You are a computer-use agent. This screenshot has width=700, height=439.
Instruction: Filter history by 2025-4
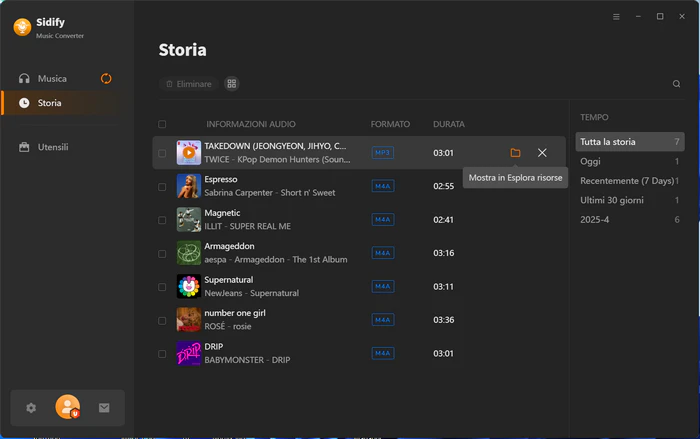(x=629, y=220)
